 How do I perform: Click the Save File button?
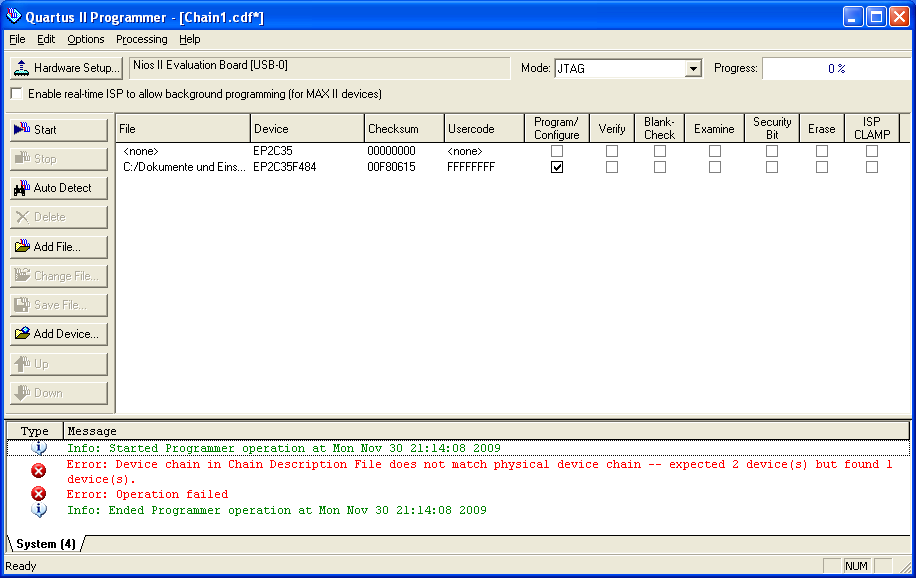pos(59,305)
